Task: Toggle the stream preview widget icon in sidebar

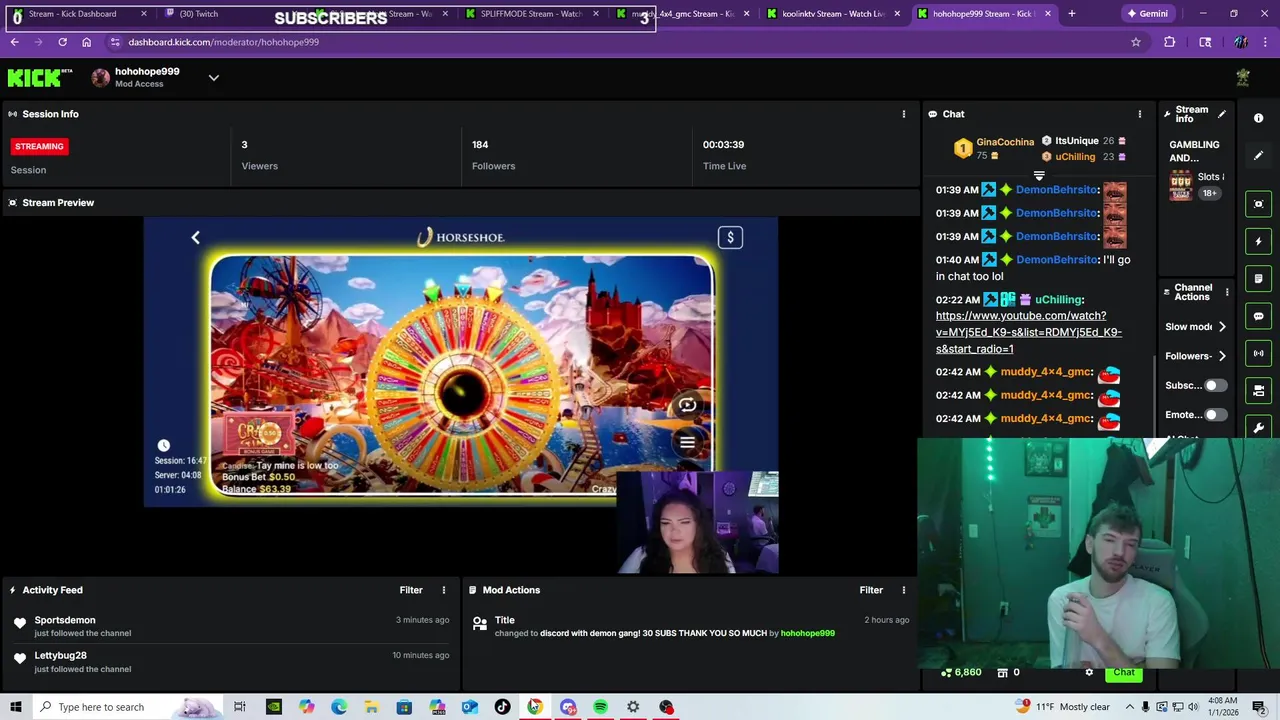Action: point(1259,204)
